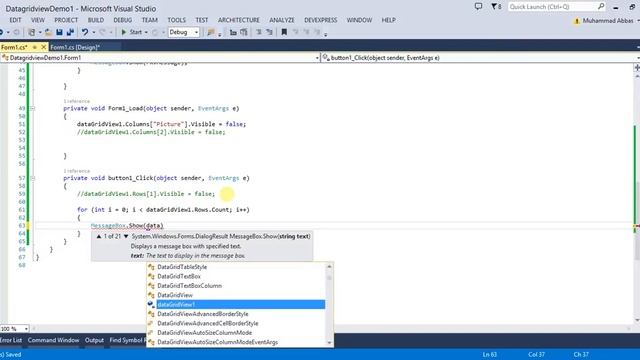The width and height of the screenshot is (640, 360).
Task: Open the TOOLS menu
Action: point(176,20)
